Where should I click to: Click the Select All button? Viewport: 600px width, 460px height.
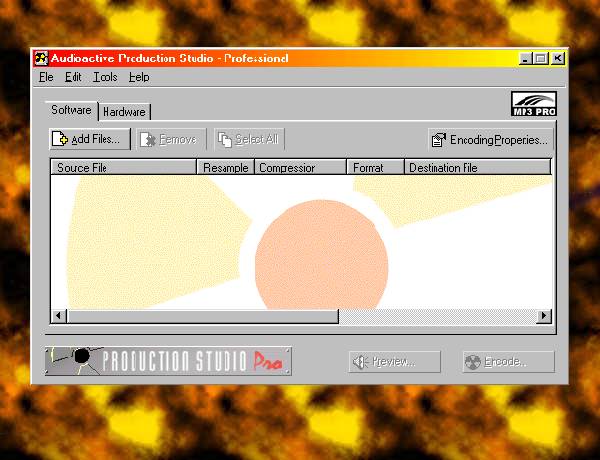click(x=249, y=139)
